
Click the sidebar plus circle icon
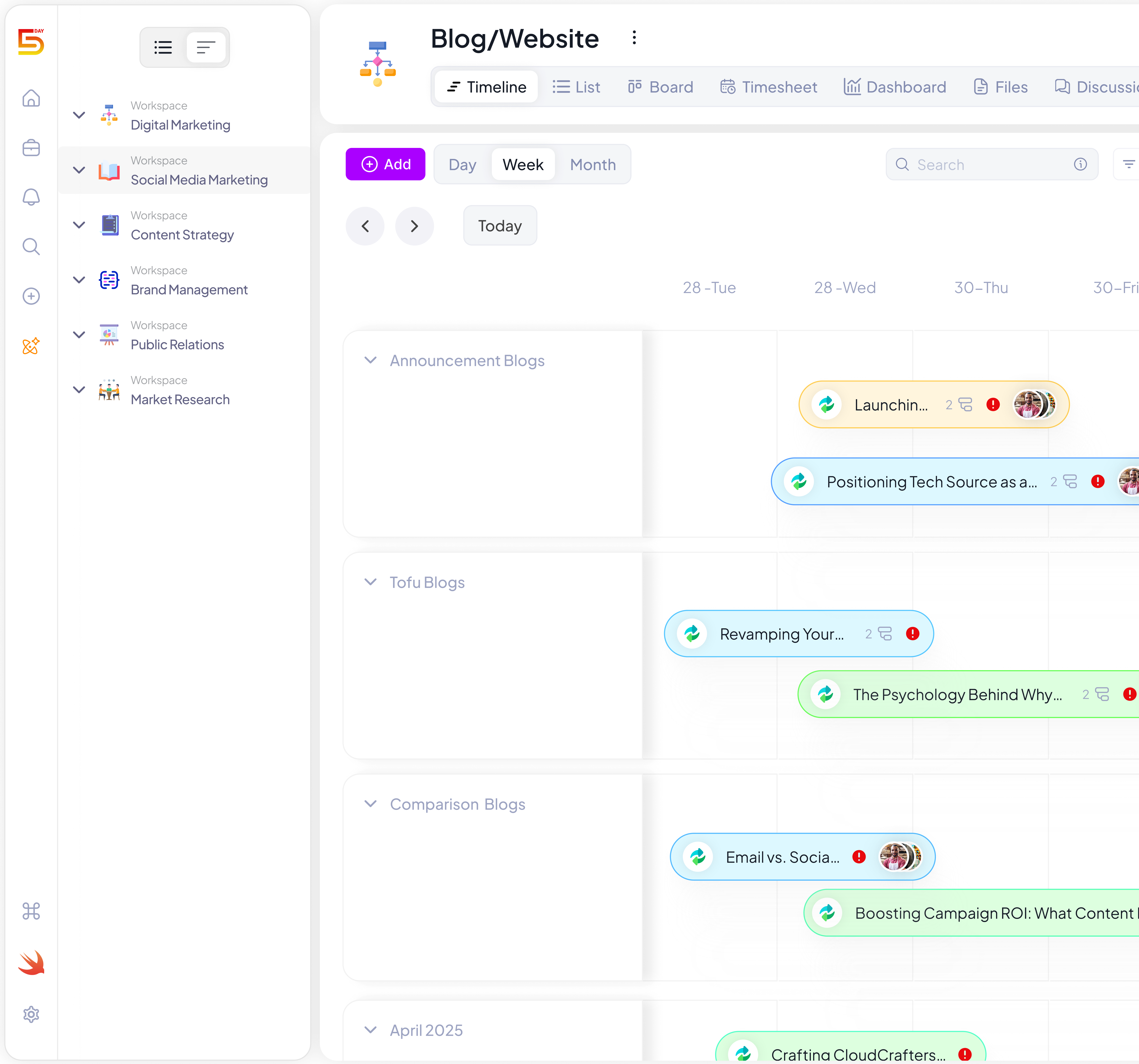click(31, 296)
